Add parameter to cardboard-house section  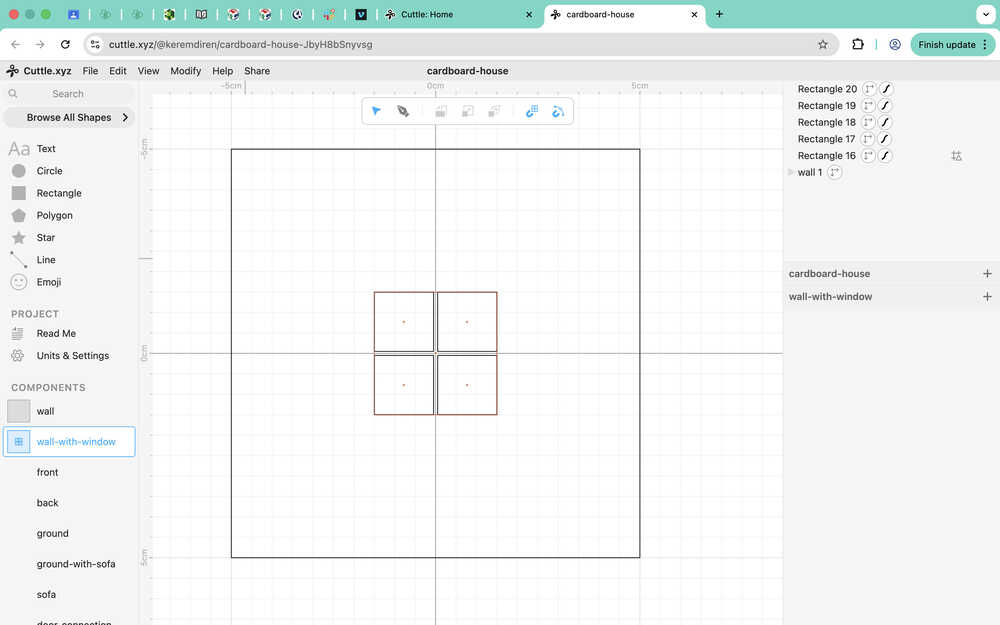tap(987, 274)
